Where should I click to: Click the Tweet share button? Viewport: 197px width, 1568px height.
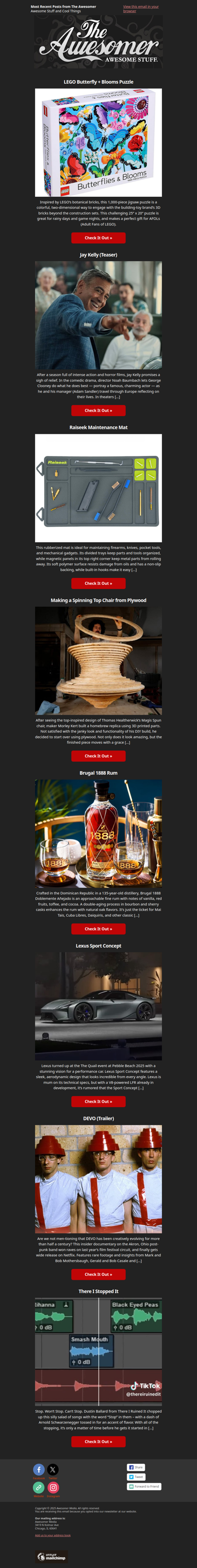point(135,1477)
